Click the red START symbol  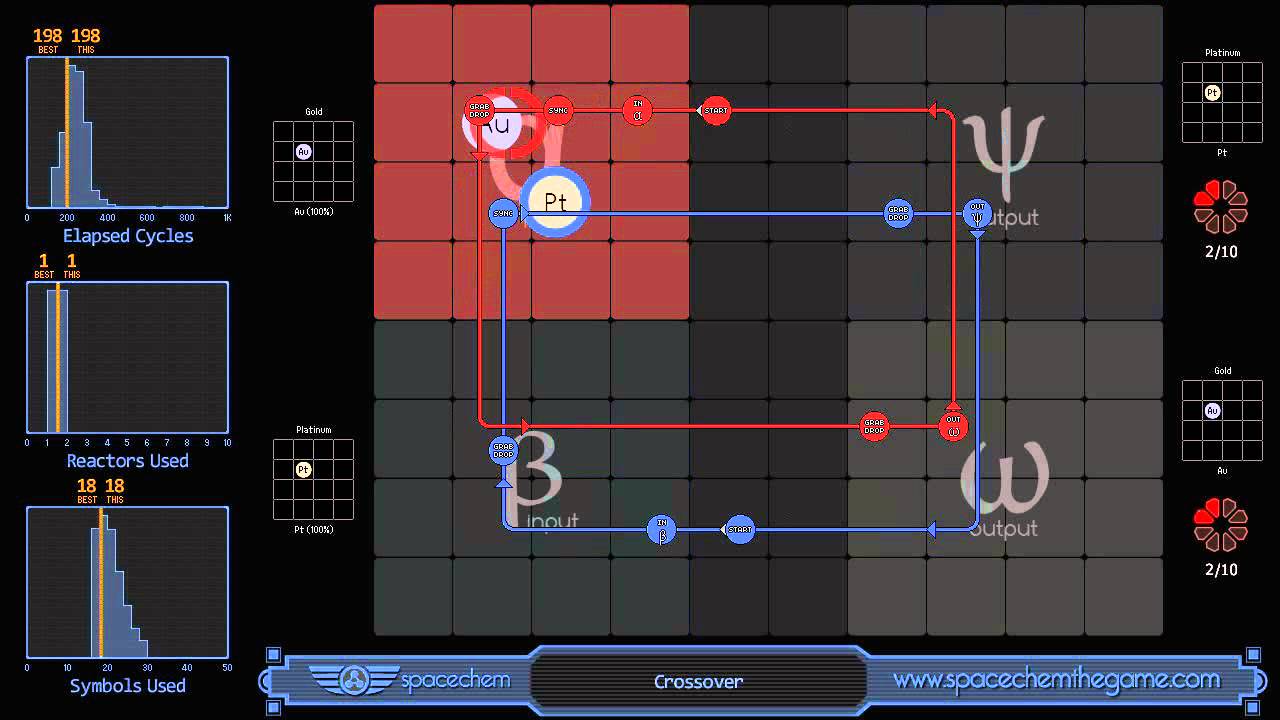click(x=716, y=110)
